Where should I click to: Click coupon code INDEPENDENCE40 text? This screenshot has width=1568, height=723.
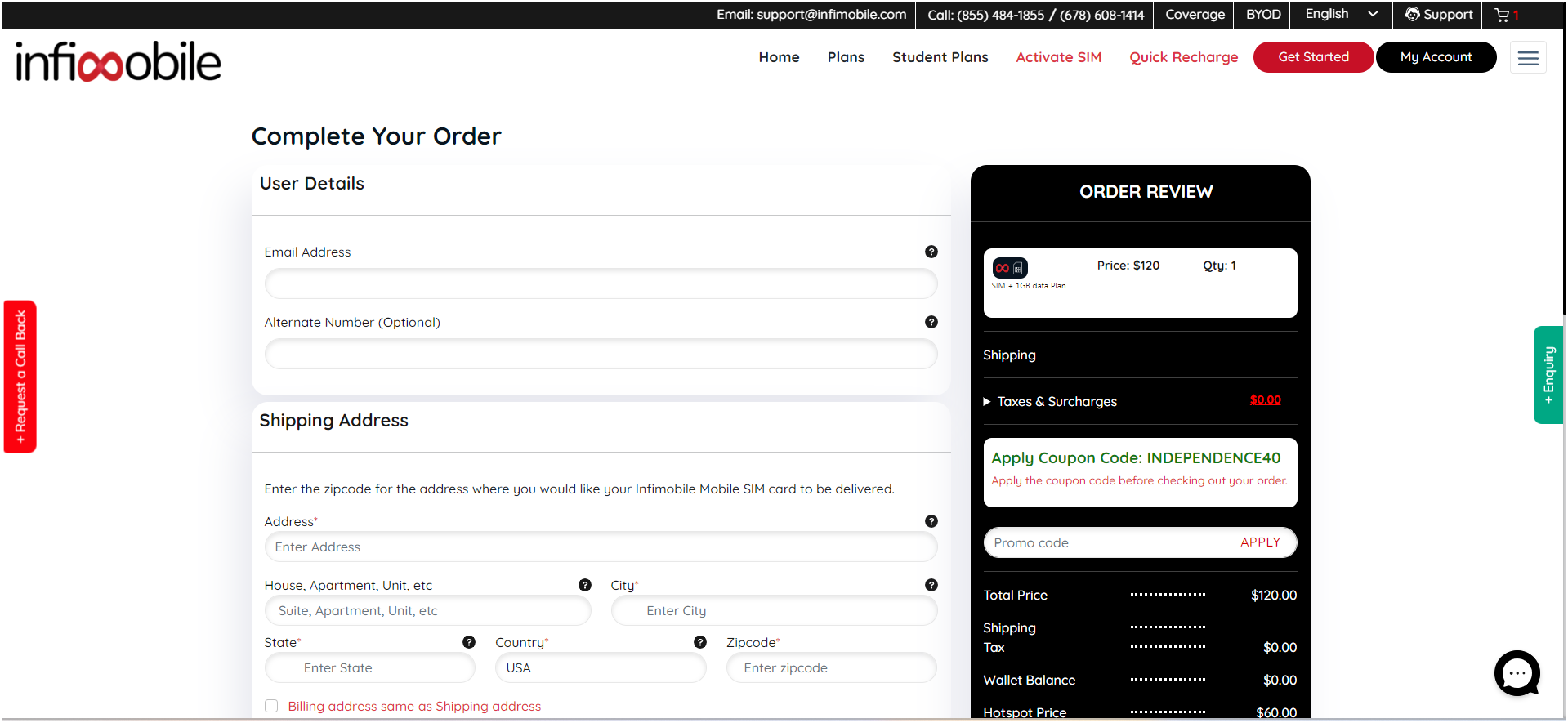(x=1213, y=458)
